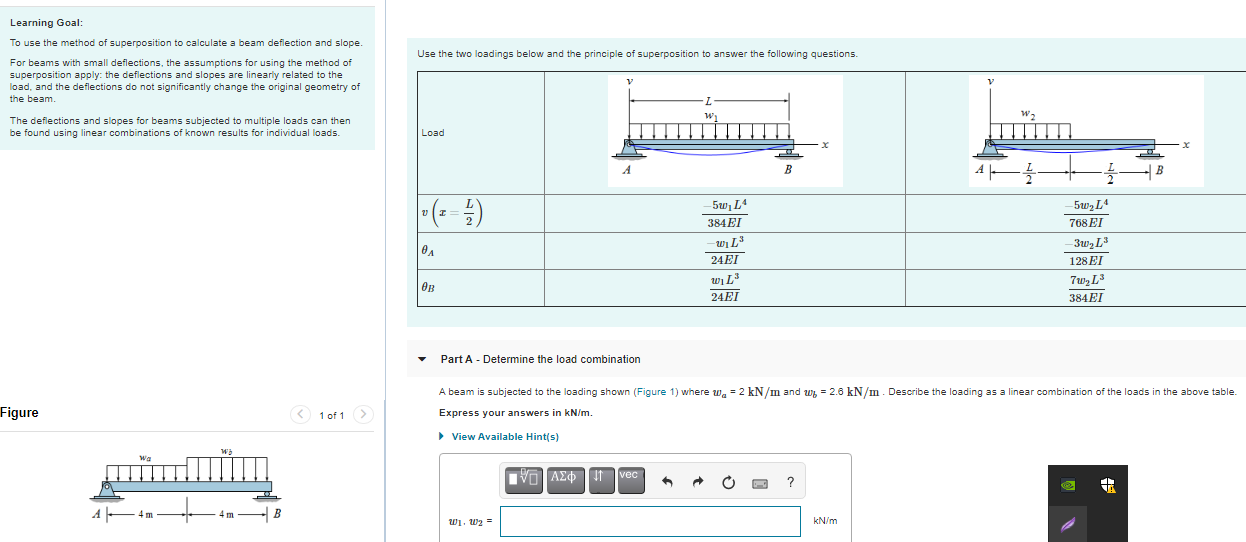1246x542 pixels.
Task: Click the '1 of 1' figure counter
Action: 332,415
